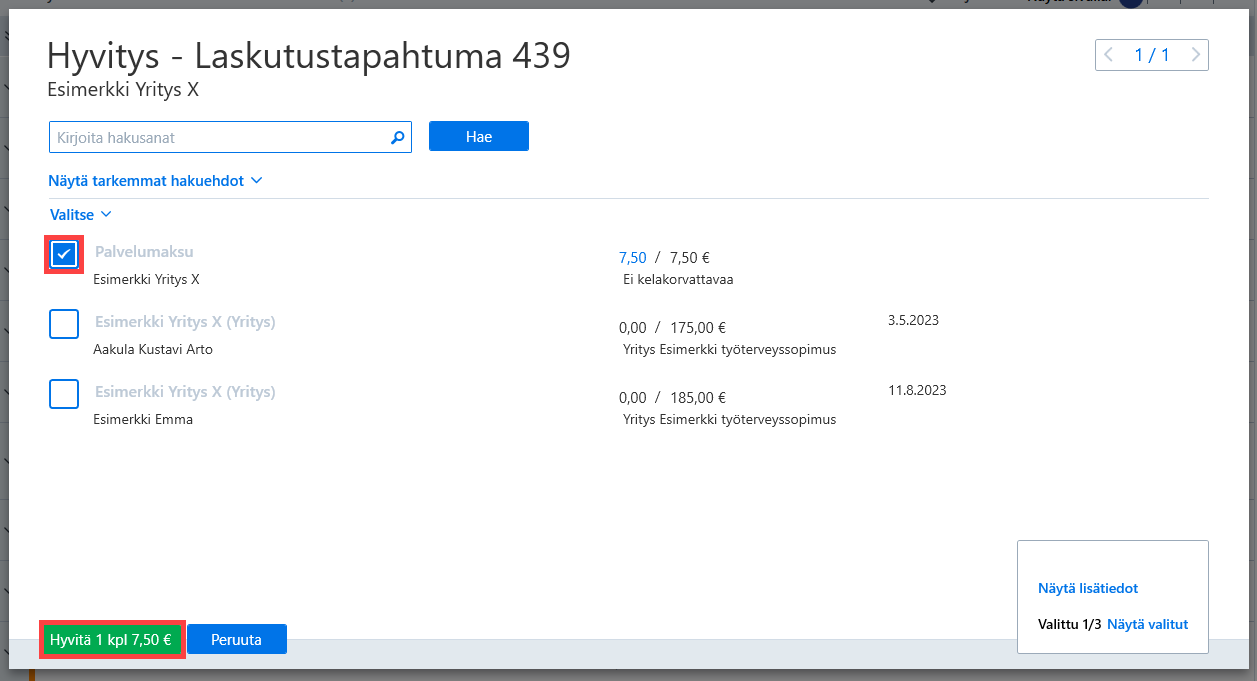Click the 1 / 1 page indicator
The height and width of the screenshot is (681, 1257).
1152,55
